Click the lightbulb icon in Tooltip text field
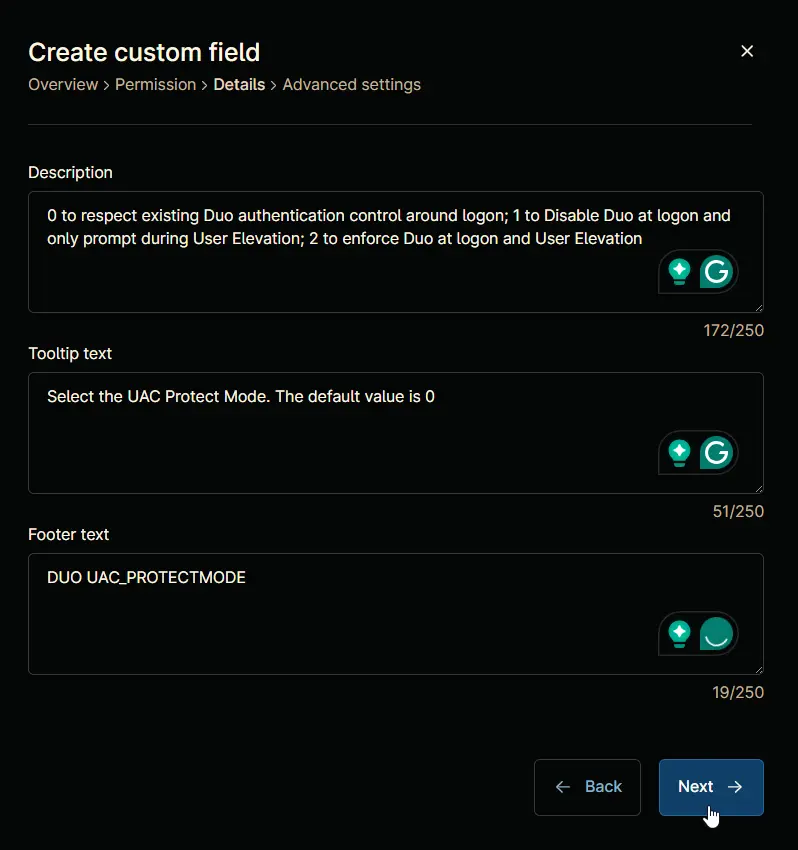 point(679,453)
